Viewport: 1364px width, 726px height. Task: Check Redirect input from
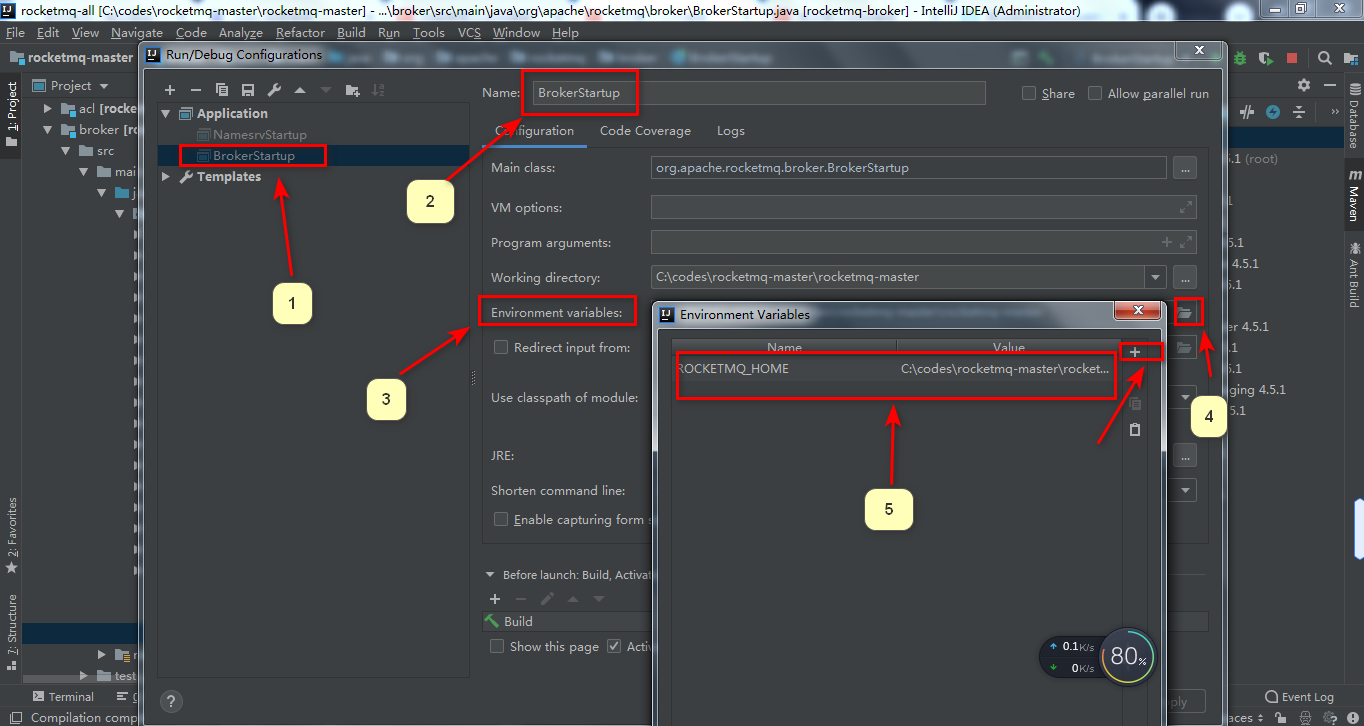coord(502,348)
